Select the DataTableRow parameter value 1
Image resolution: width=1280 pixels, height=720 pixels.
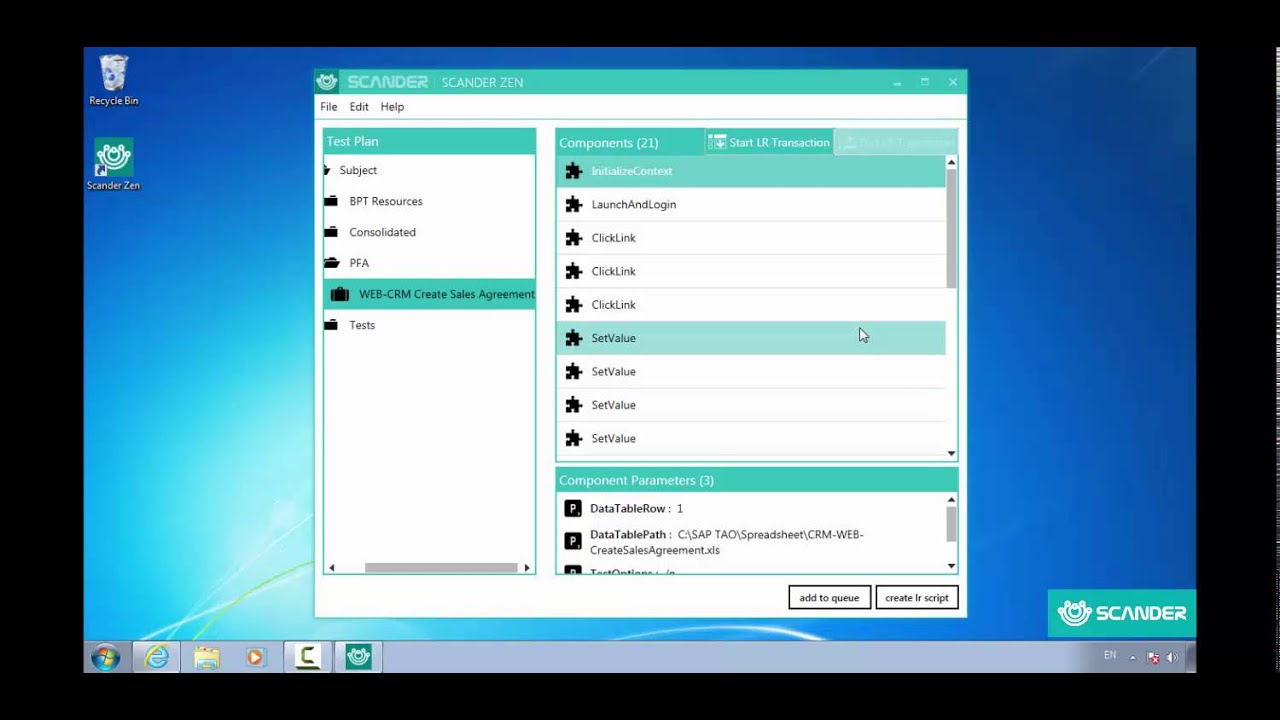[x=680, y=509]
